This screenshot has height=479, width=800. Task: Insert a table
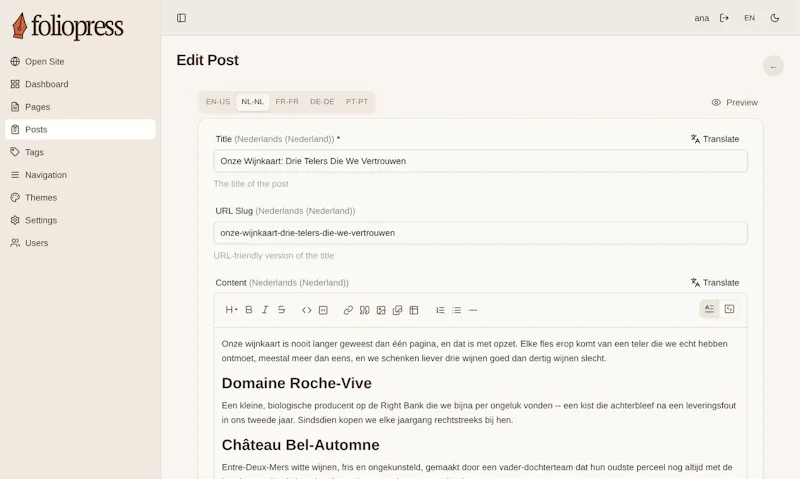click(x=414, y=310)
